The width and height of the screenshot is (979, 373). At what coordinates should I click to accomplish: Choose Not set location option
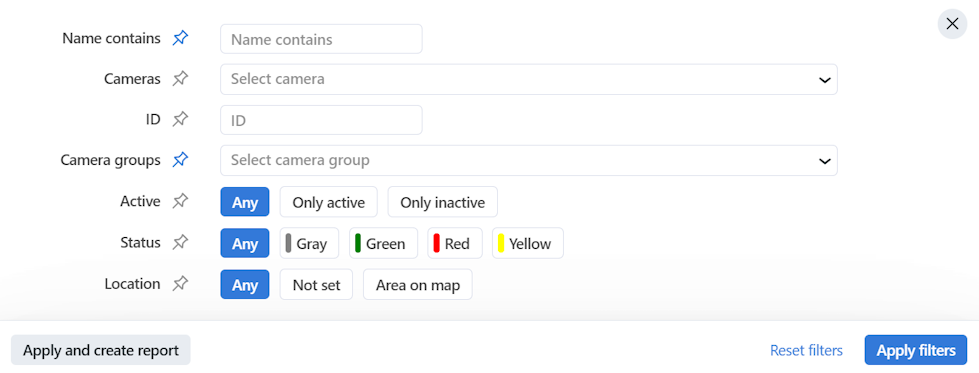[x=317, y=285]
